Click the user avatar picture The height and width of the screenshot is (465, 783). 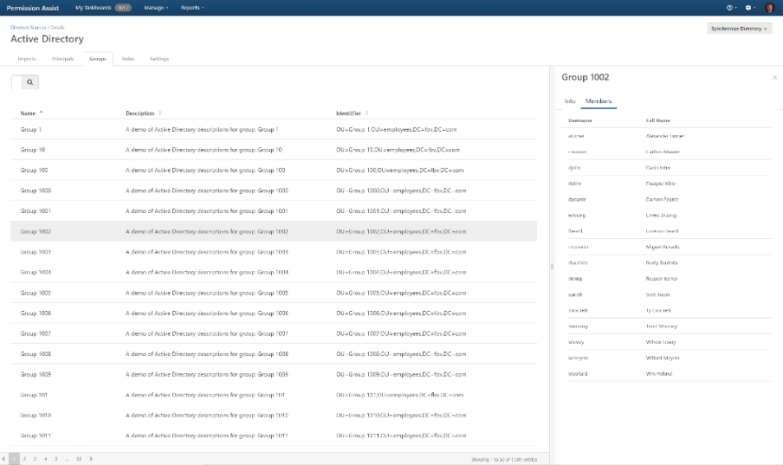point(770,7)
